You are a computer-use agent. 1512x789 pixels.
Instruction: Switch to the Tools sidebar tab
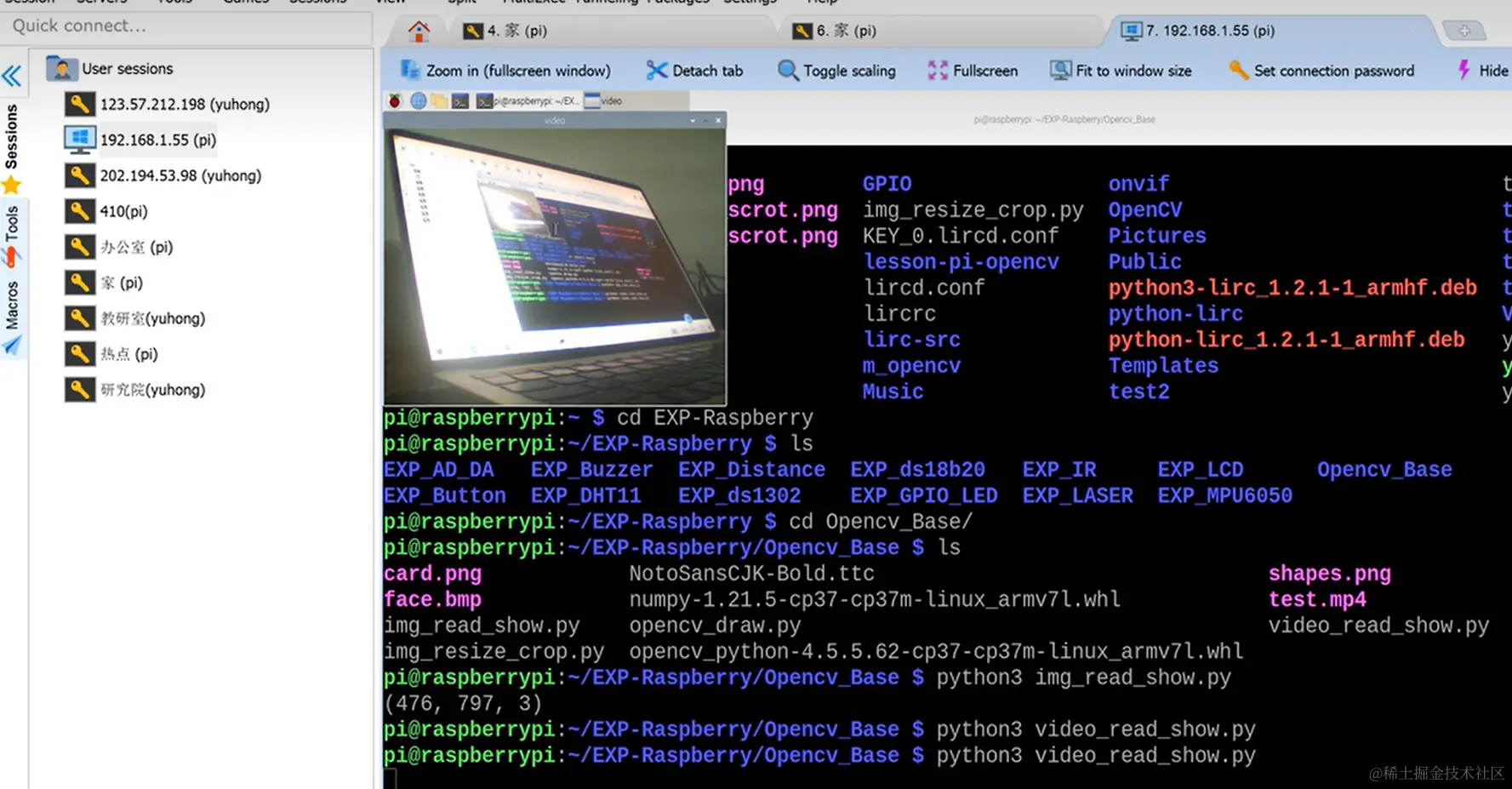[12, 223]
